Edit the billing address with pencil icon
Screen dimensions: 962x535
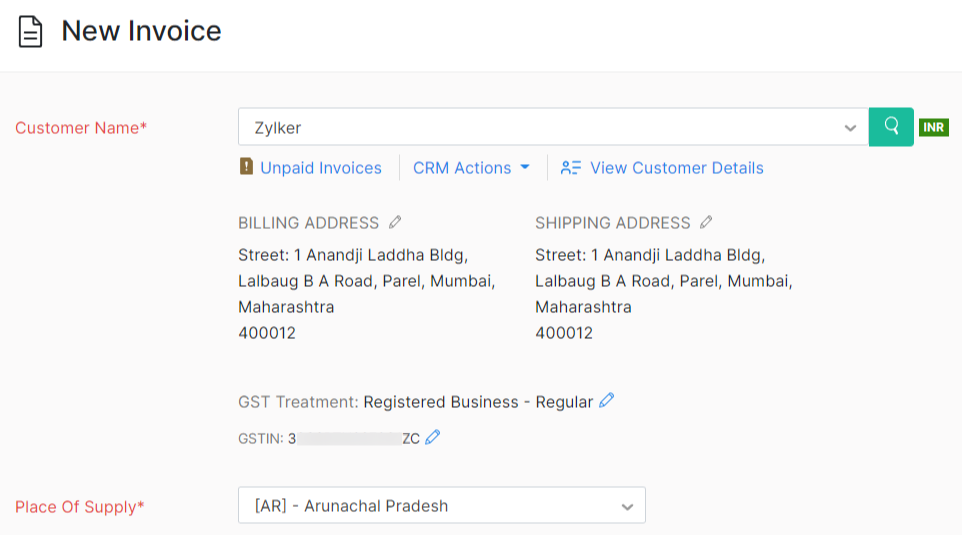[395, 222]
